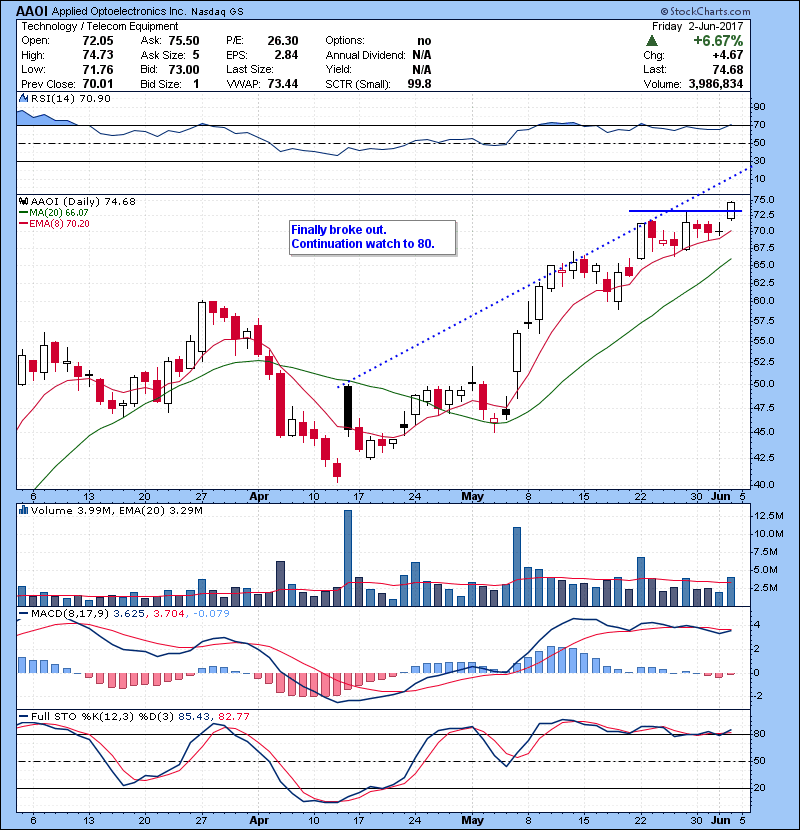Screen dimensions: 800x830
Task: Click the 12.5M volume axis label
Action: 769,516
